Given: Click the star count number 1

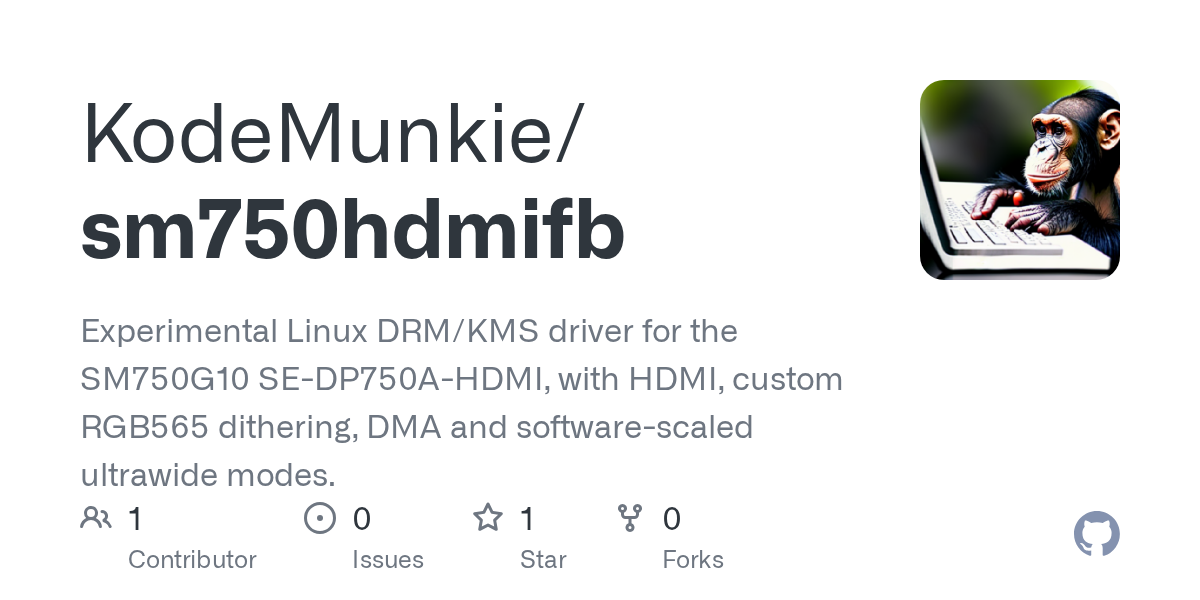Looking at the screenshot, I should [x=527, y=519].
